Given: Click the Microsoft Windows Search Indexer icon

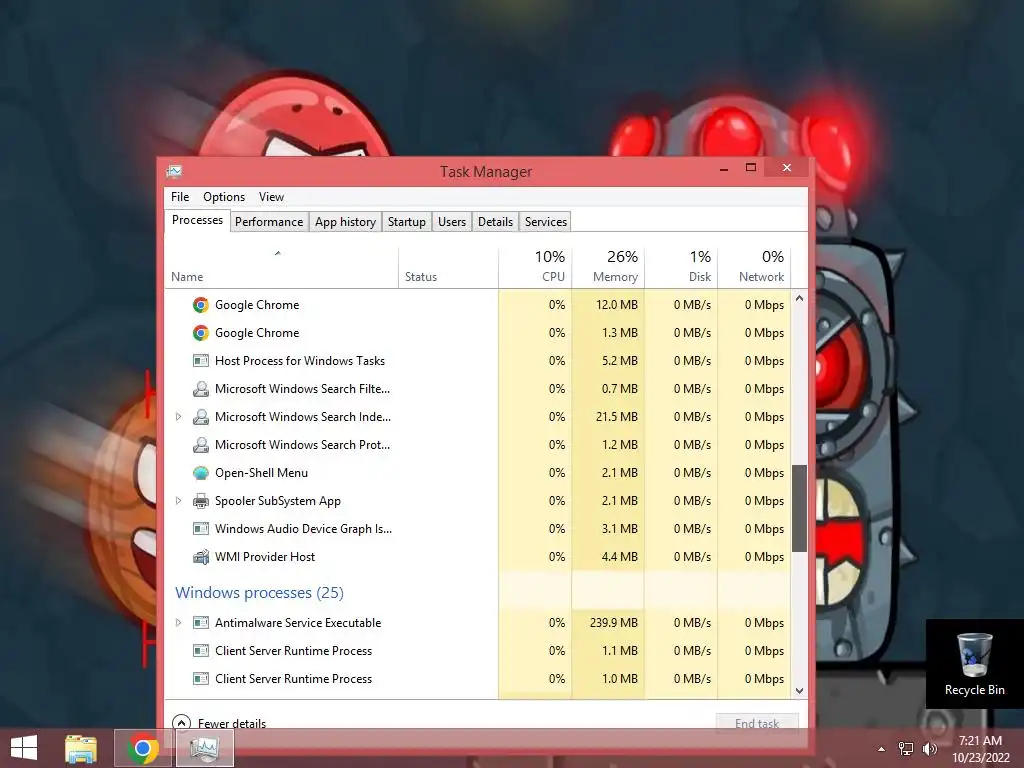Looking at the screenshot, I should pos(200,417).
